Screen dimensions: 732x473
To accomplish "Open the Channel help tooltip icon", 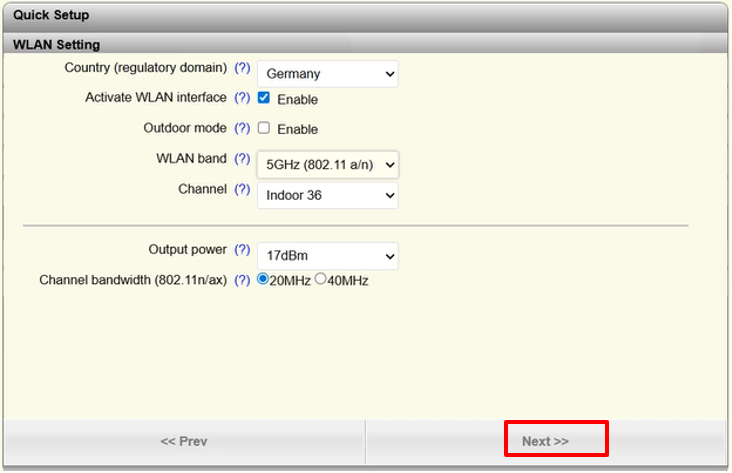I will click(x=242, y=189).
